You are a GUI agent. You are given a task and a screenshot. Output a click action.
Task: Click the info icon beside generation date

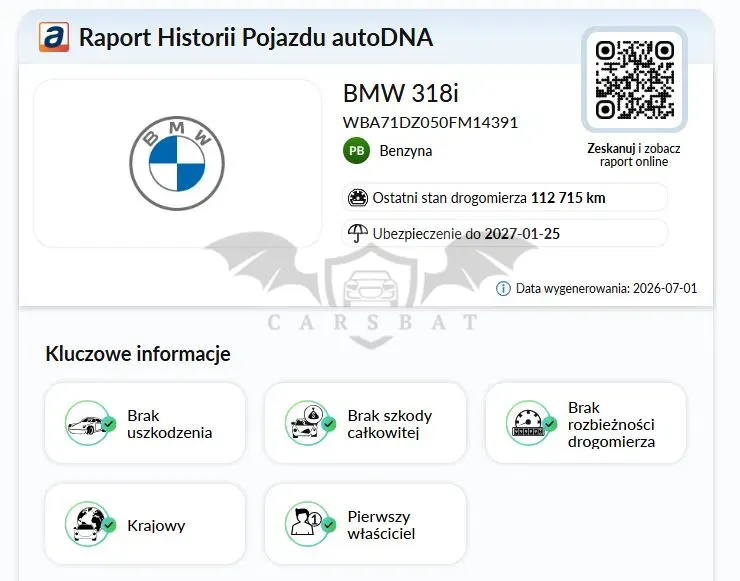coord(503,288)
